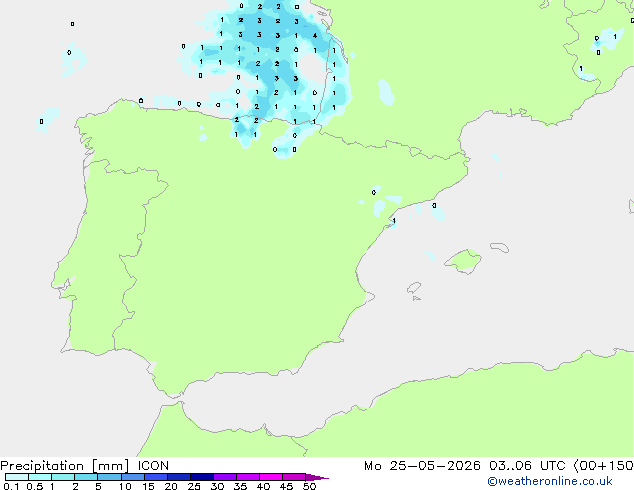
Task: Select the 40–45 mm magenta legend swatch
Action: [271, 477]
